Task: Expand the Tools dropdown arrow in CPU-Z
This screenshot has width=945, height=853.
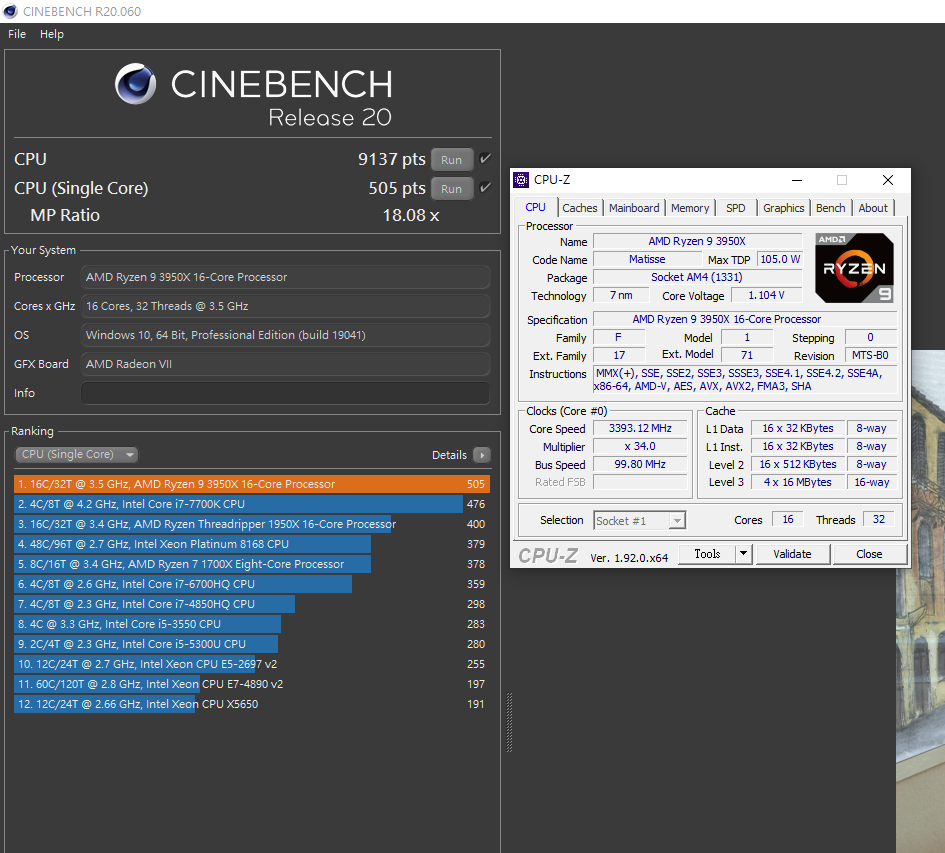Action: (744, 553)
